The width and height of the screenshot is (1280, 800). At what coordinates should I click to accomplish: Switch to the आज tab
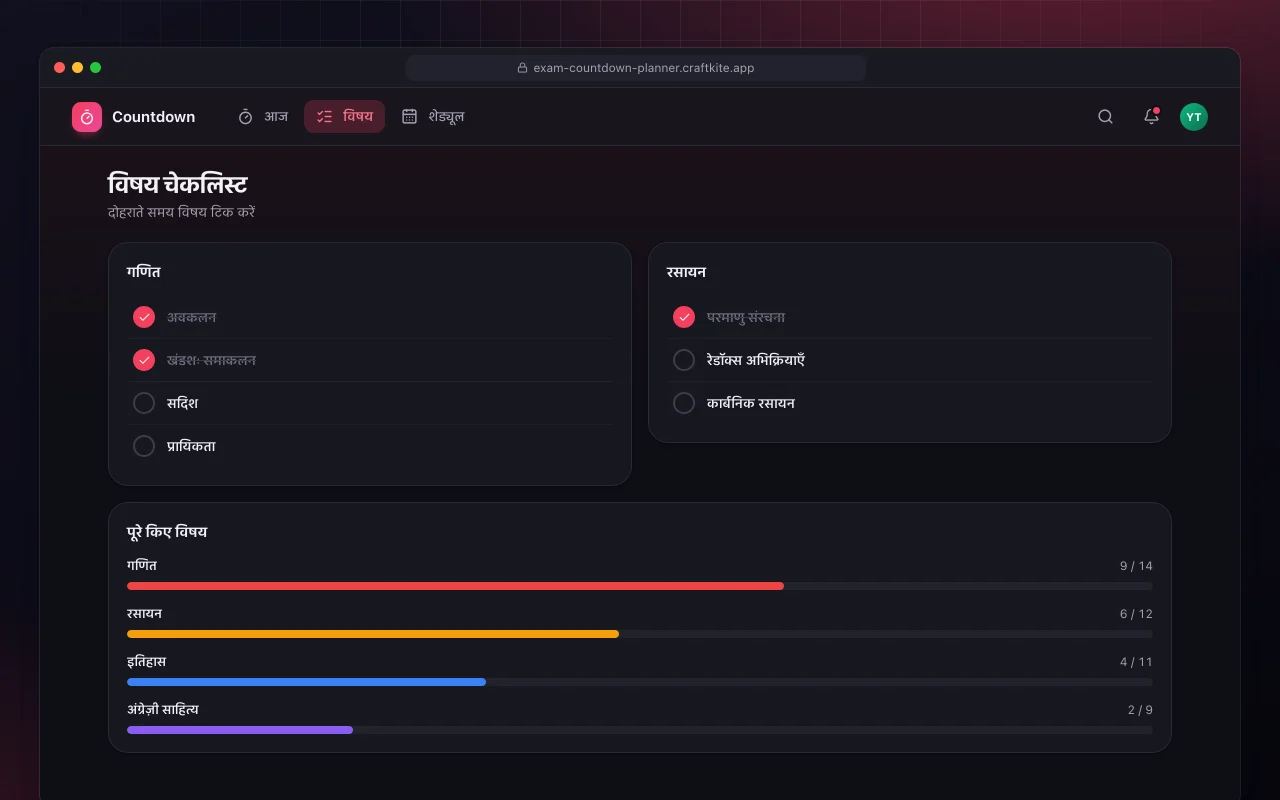pyautogui.click(x=262, y=117)
